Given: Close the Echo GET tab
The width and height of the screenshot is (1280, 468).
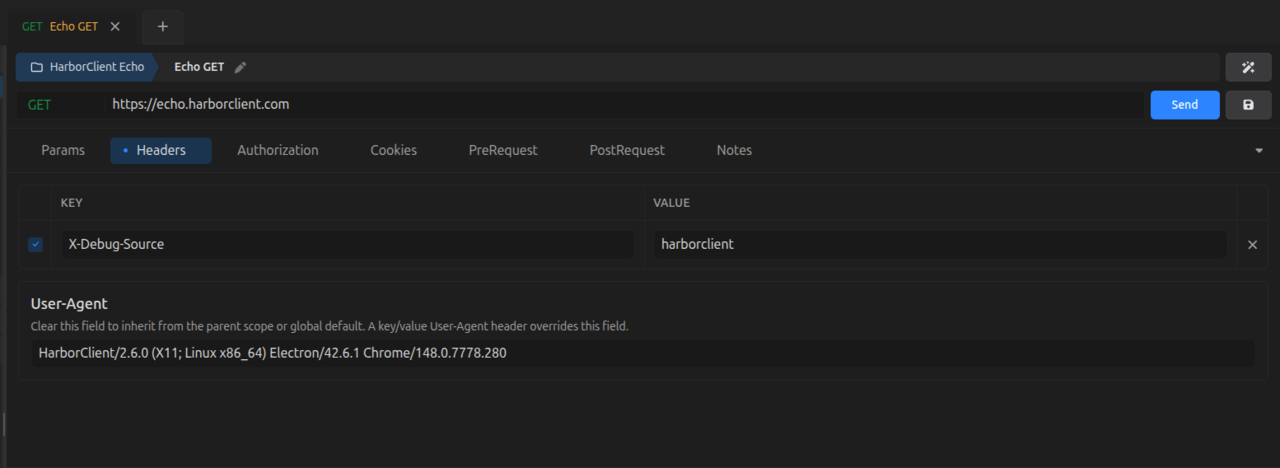Looking at the screenshot, I should click(115, 27).
